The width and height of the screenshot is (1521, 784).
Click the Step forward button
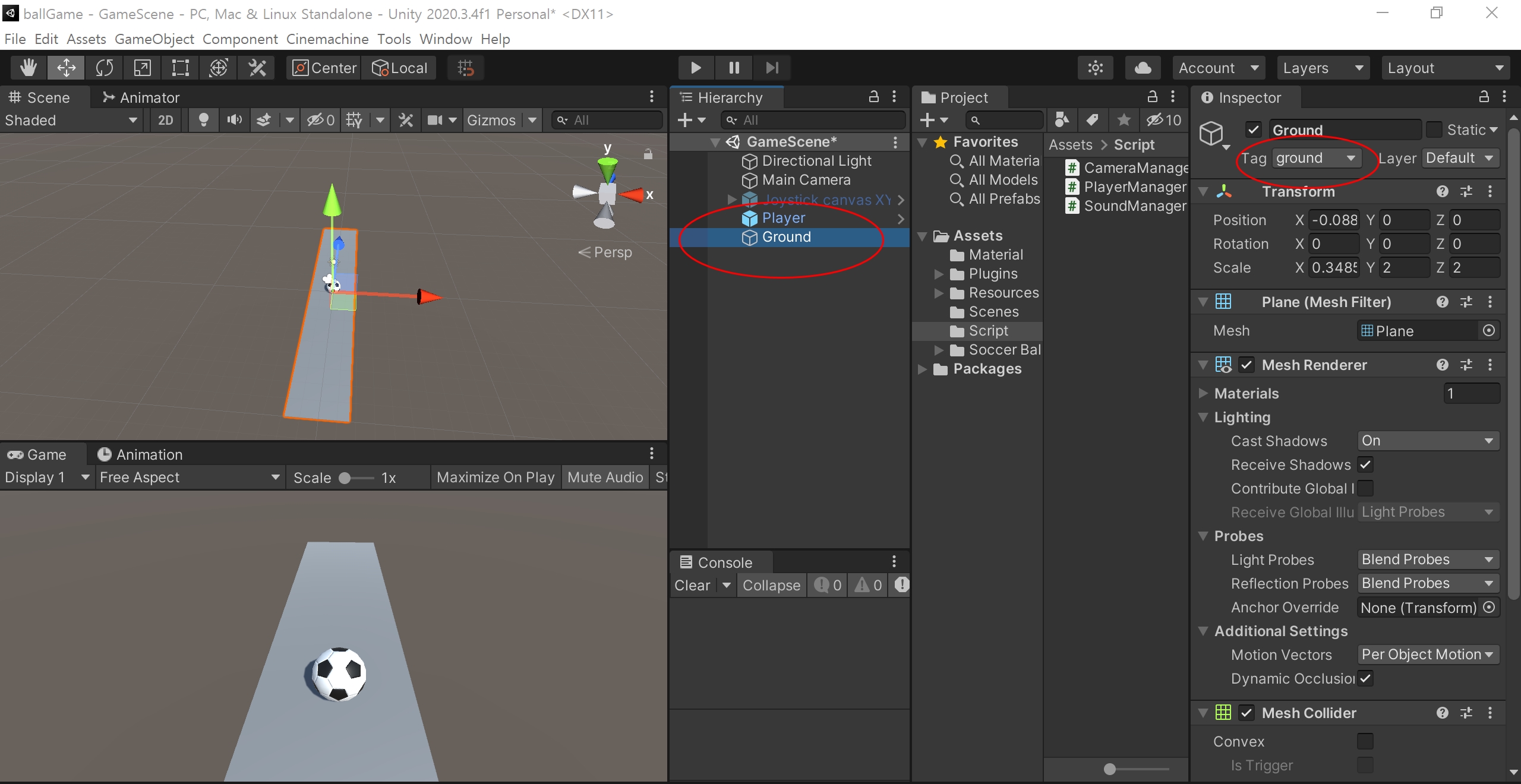[772, 68]
